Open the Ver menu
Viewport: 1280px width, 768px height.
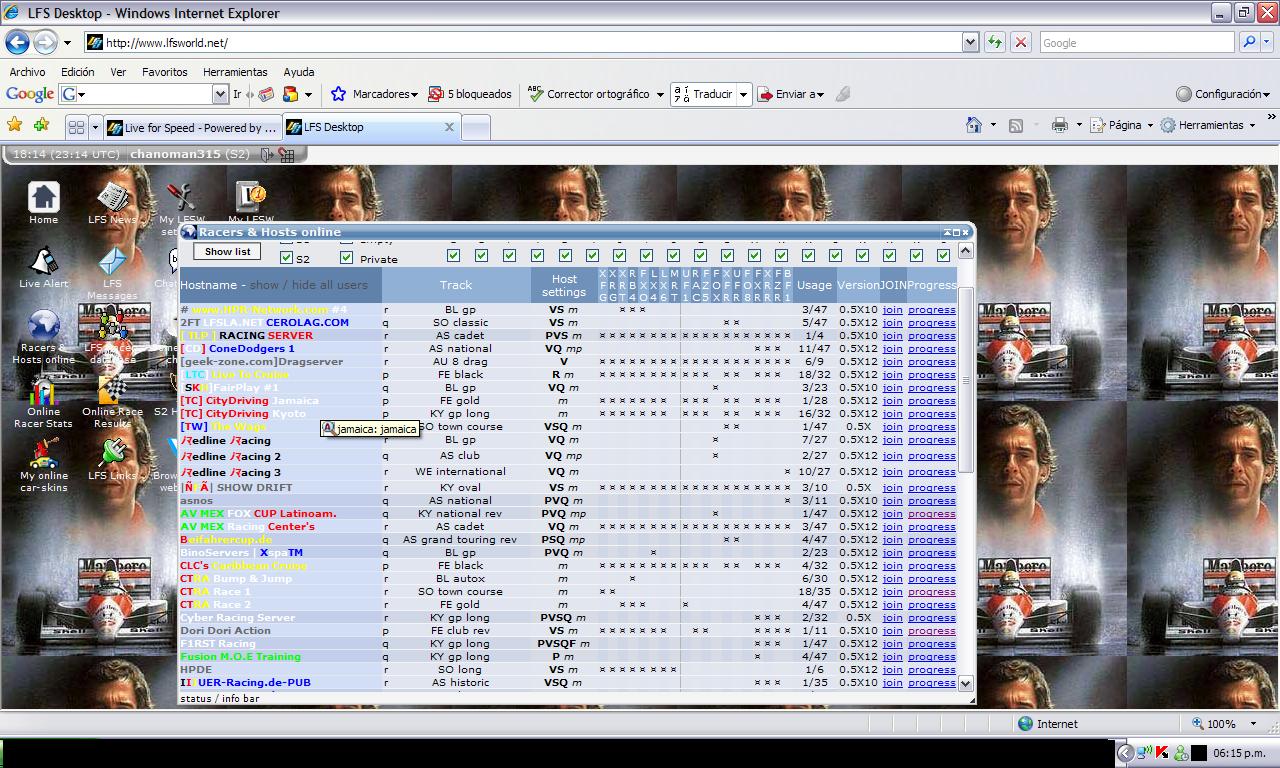pyautogui.click(x=118, y=72)
